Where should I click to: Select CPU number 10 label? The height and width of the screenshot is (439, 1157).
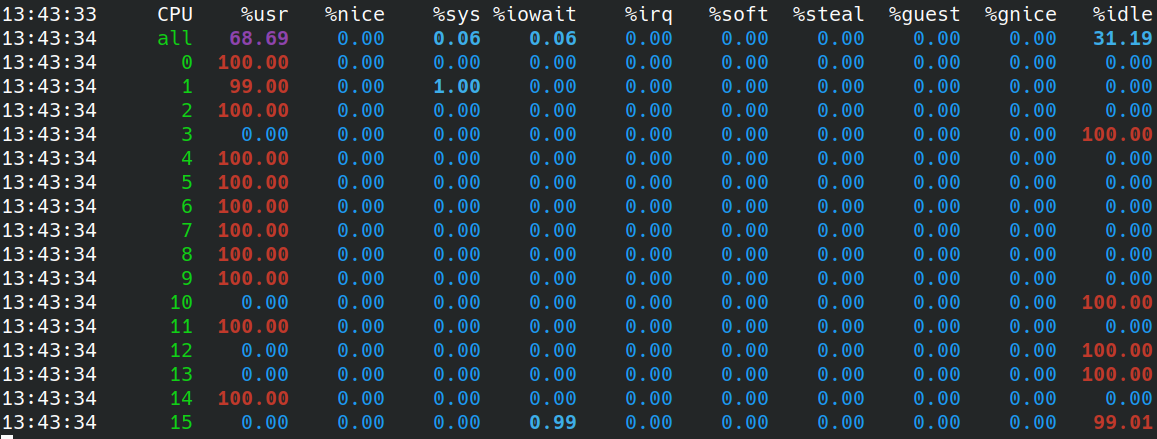point(182,303)
